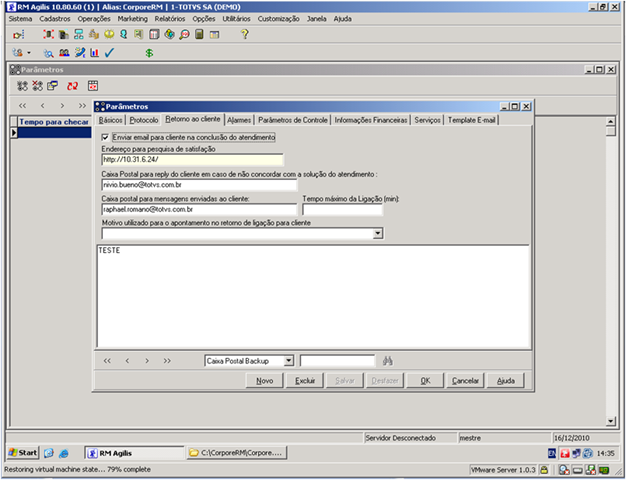Click the RM Agilis taskbar button
Screen dimensions: 626x480
134,453
